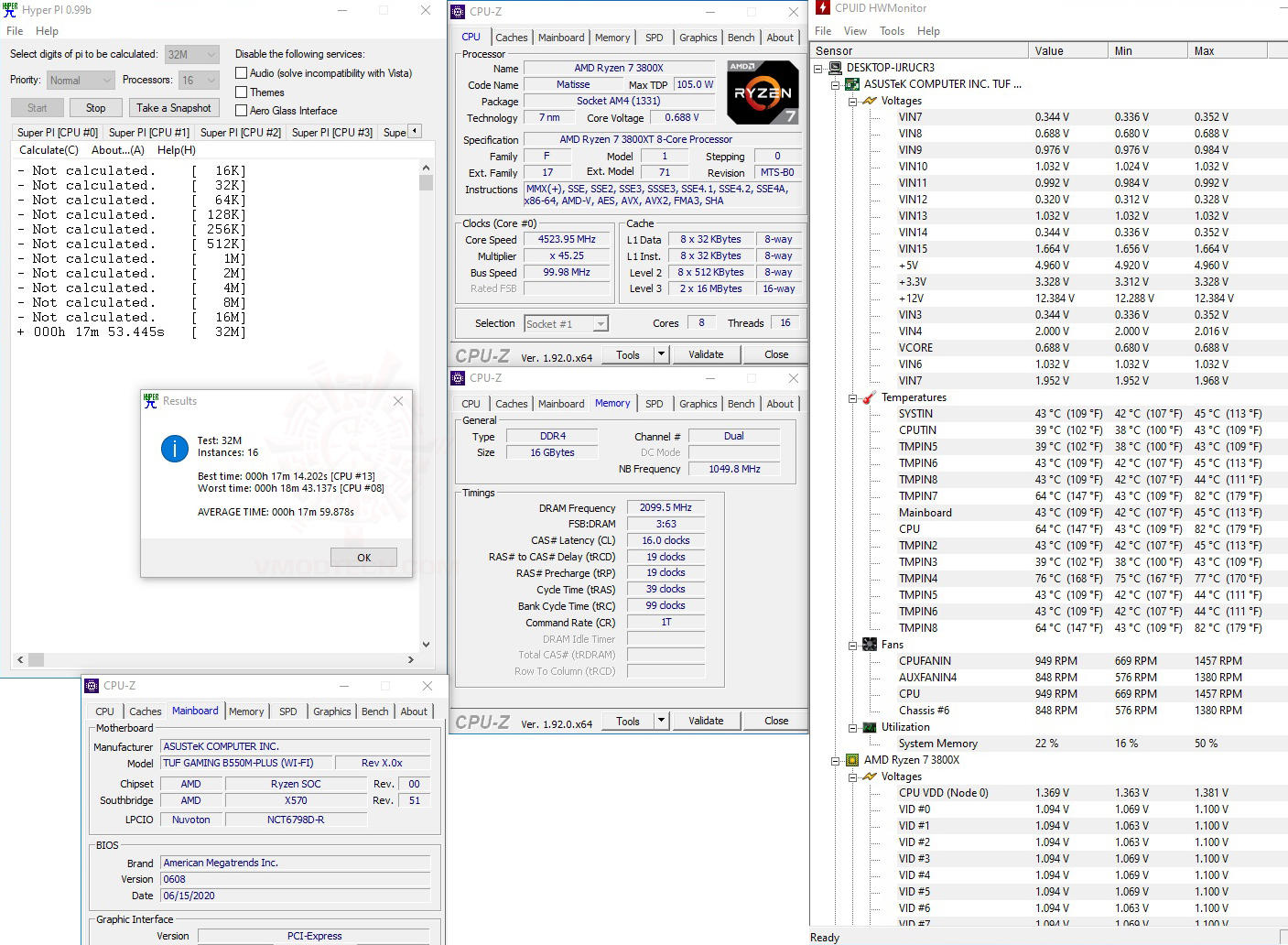Collapse the Utilization tree node

pyautogui.click(x=853, y=728)
